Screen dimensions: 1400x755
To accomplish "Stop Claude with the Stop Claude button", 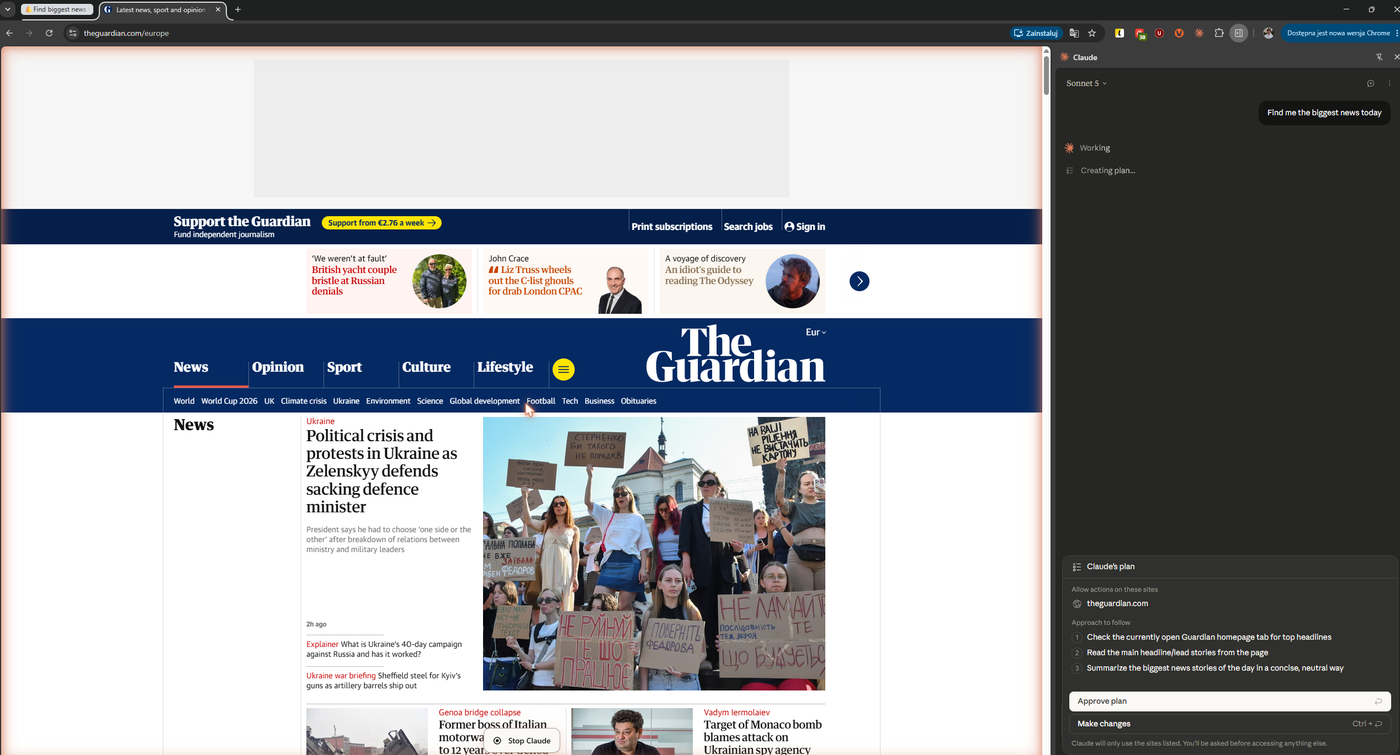I will (x=521, y=741).
